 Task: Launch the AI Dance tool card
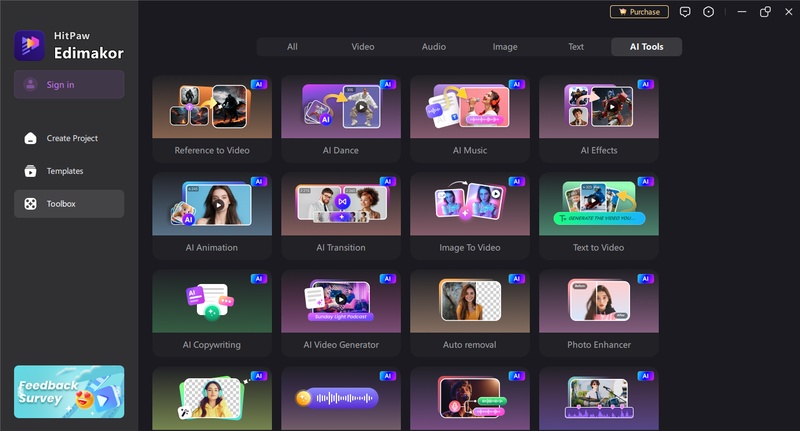341,119
